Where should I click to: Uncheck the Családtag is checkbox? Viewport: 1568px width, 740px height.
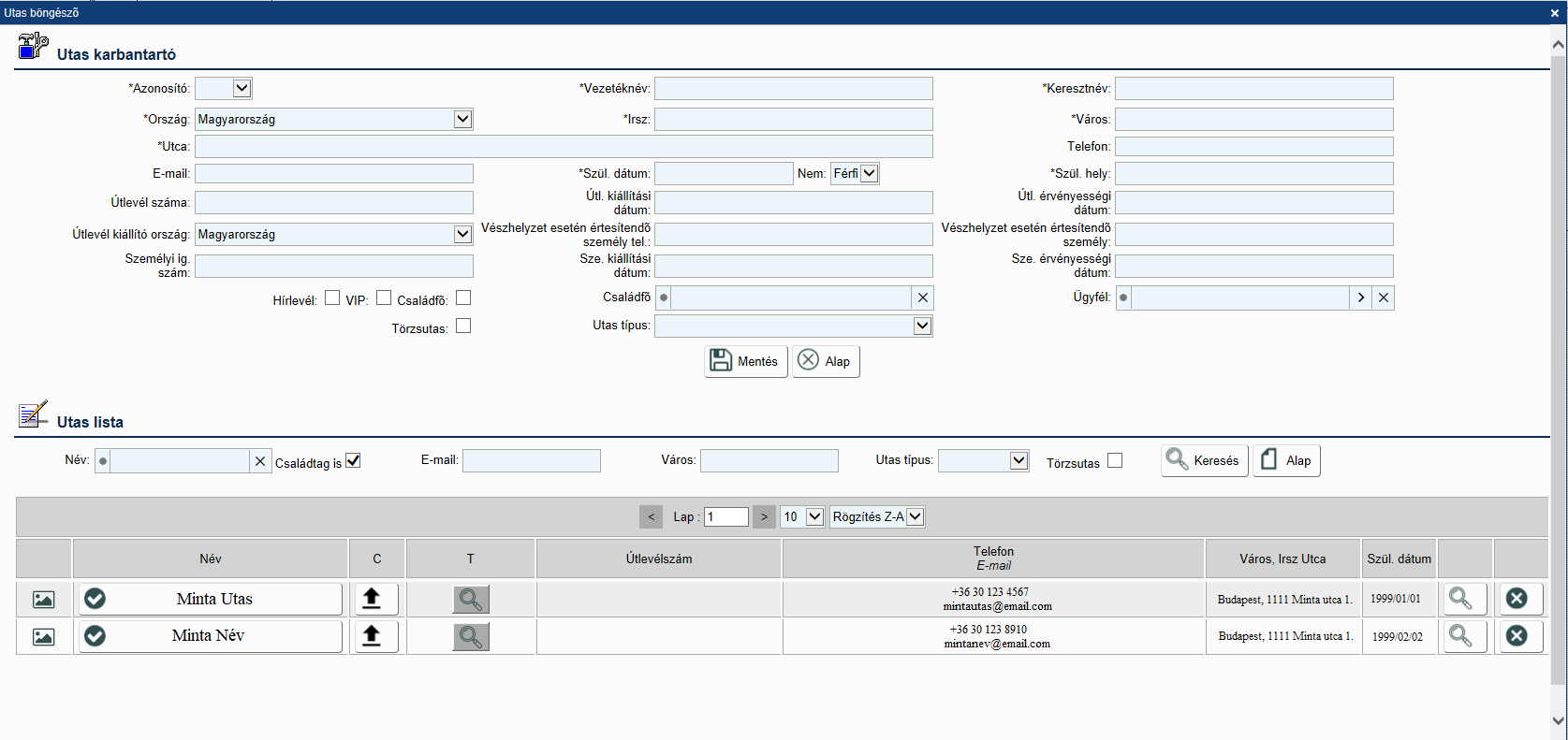pyautogui.click(x=353, y=460)
